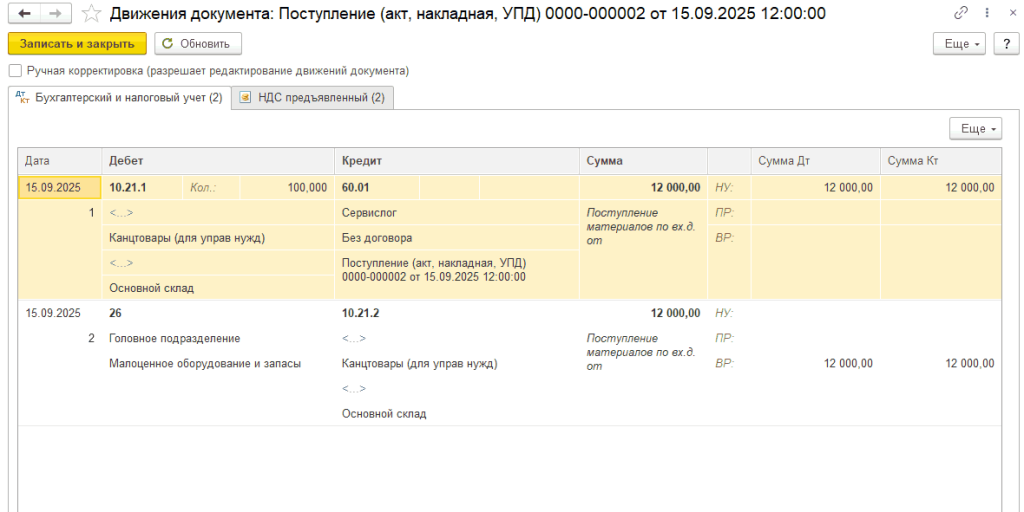The width and height of the screenshot is (1024, 512).
Task: Select the date cell of entry 1
Action: coord(60,188)
